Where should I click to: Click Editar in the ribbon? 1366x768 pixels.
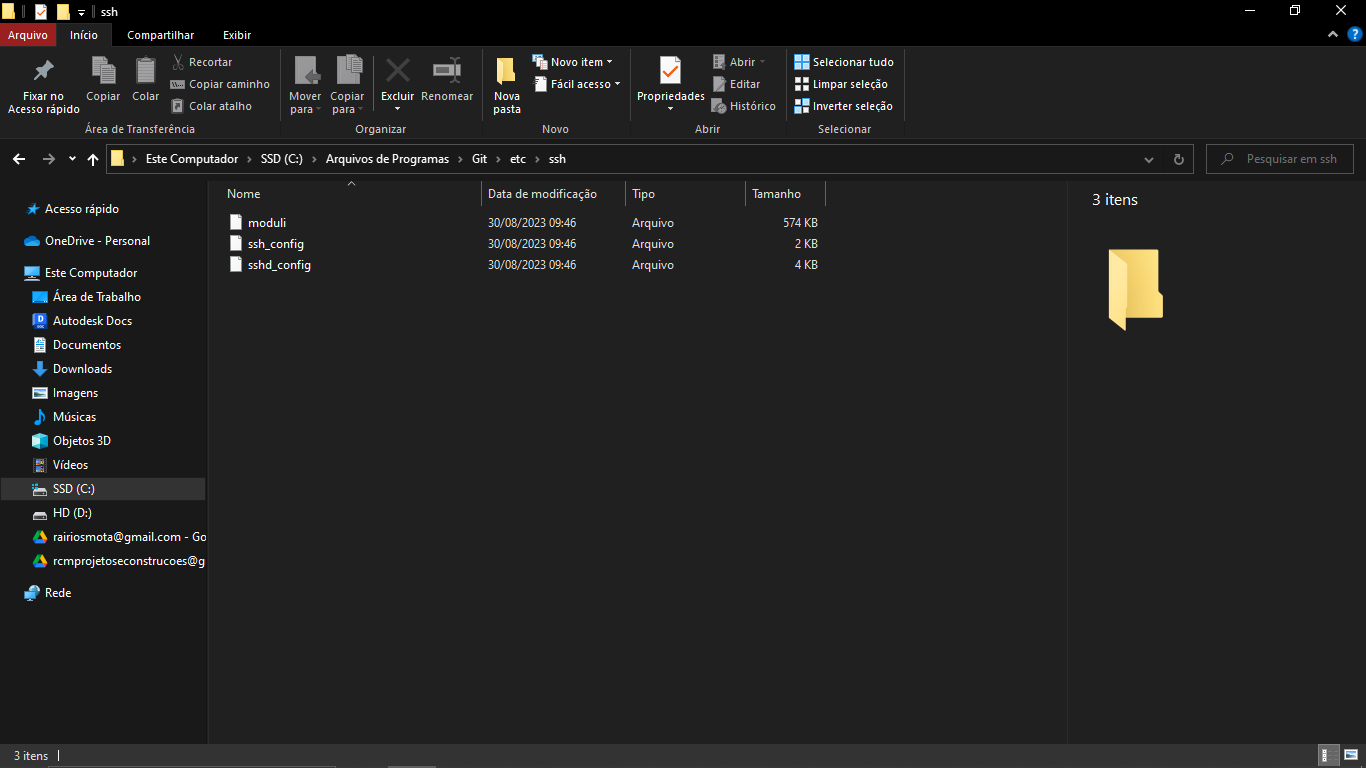(736, 84)
